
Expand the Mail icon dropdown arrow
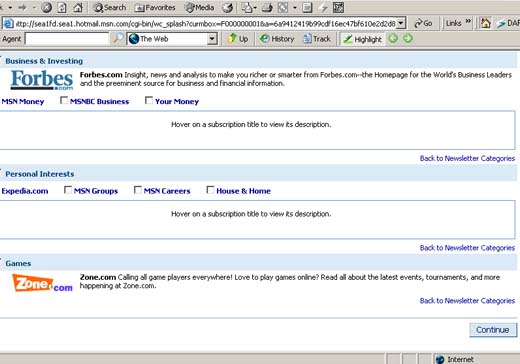[255, 7]
